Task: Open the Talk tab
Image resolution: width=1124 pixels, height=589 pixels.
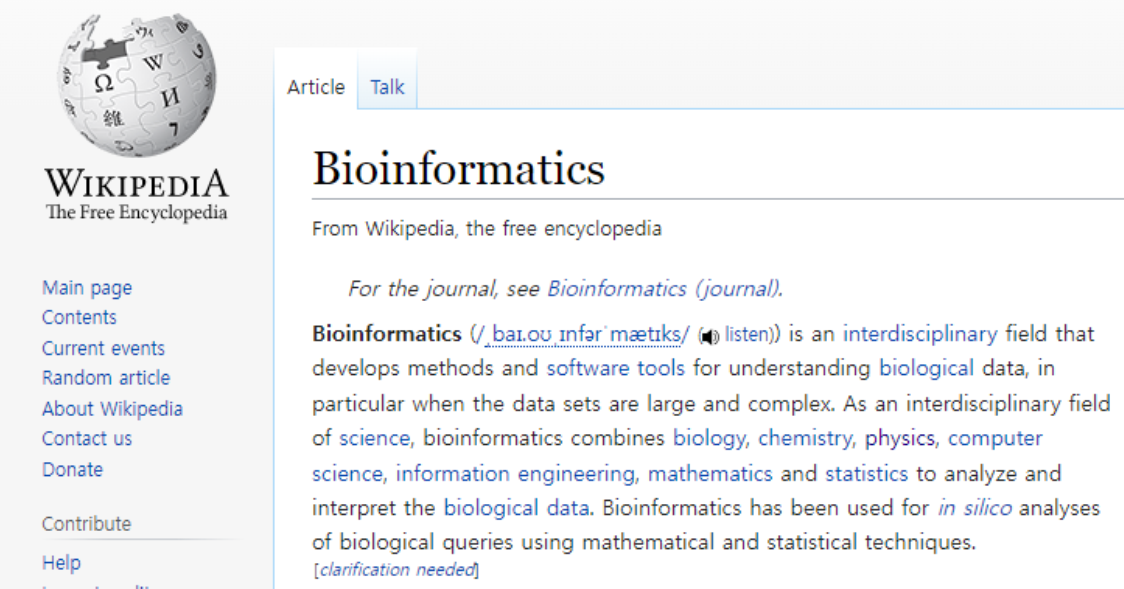Action: click(x=387, y=87)
